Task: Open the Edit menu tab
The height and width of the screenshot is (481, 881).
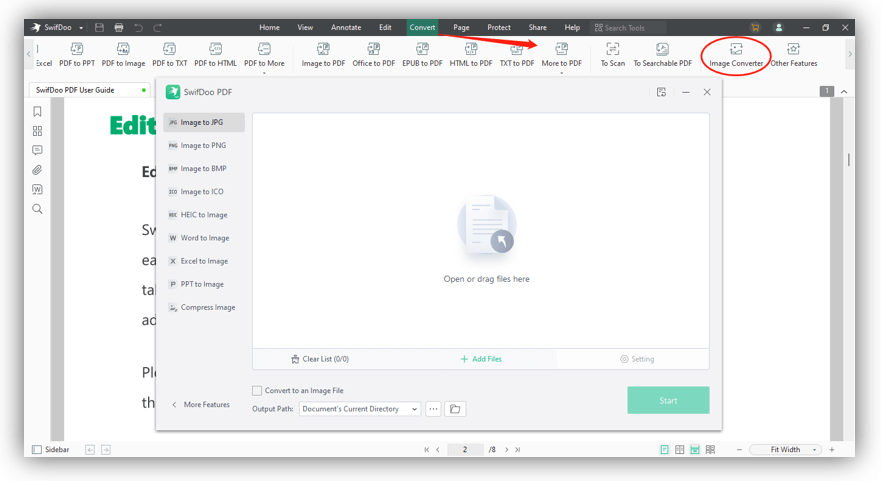Action: pyautogui.click(x=385, y=27)
